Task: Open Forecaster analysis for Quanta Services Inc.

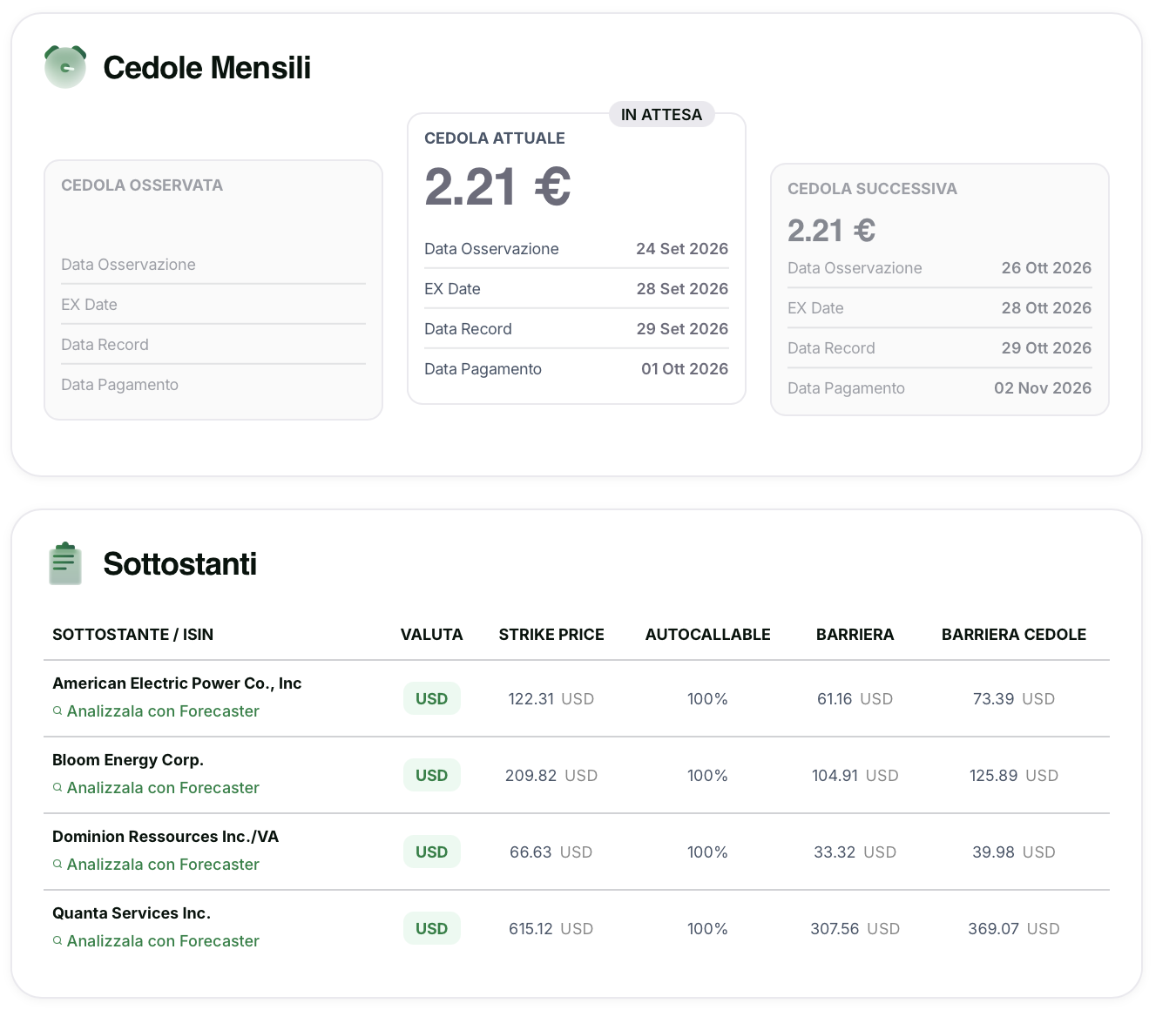Action: (x=163, y=941)
